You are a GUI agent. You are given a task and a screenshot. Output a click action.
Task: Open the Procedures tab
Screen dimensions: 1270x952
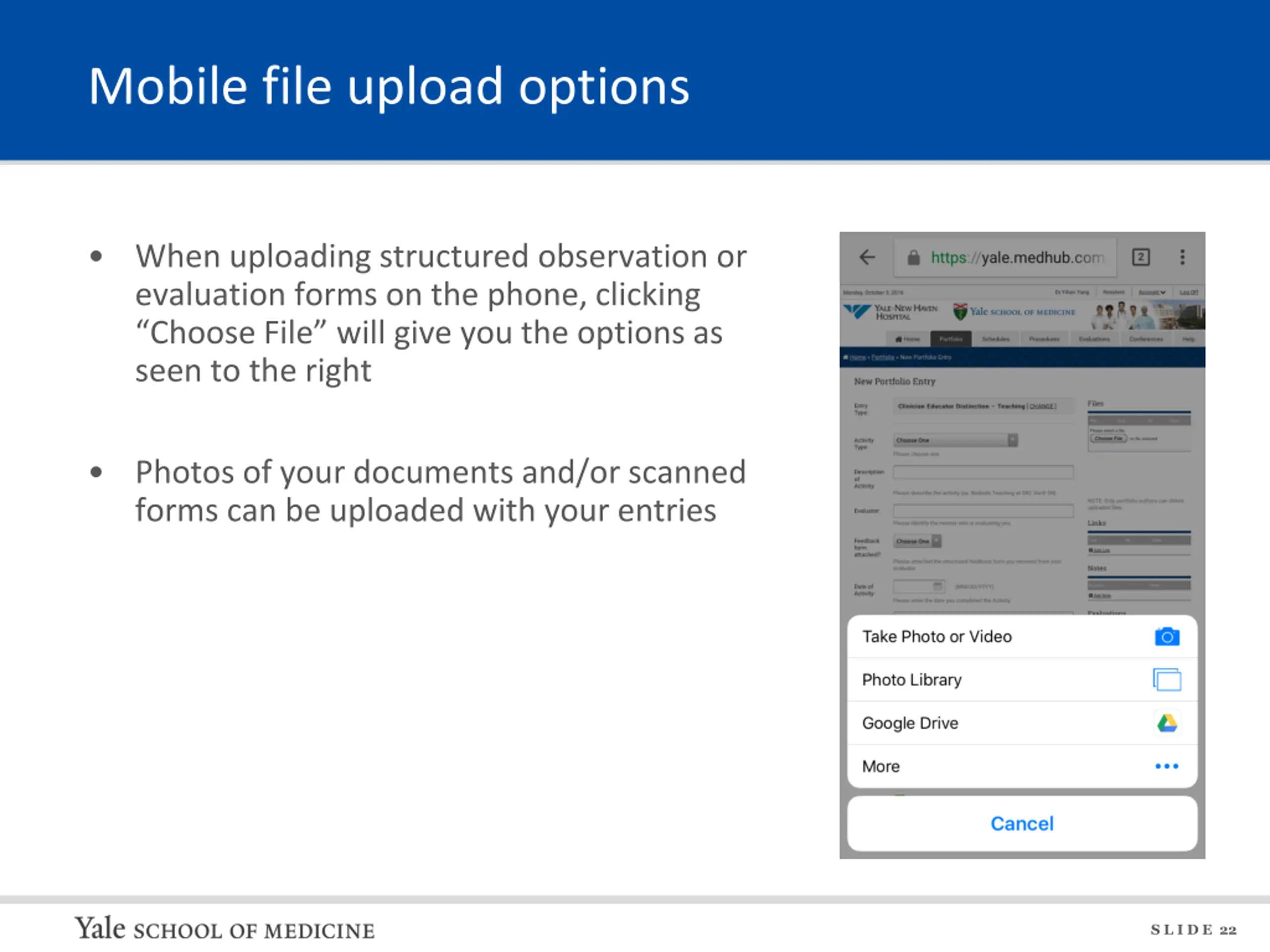pyautogui.click(x=1044, y=339)
